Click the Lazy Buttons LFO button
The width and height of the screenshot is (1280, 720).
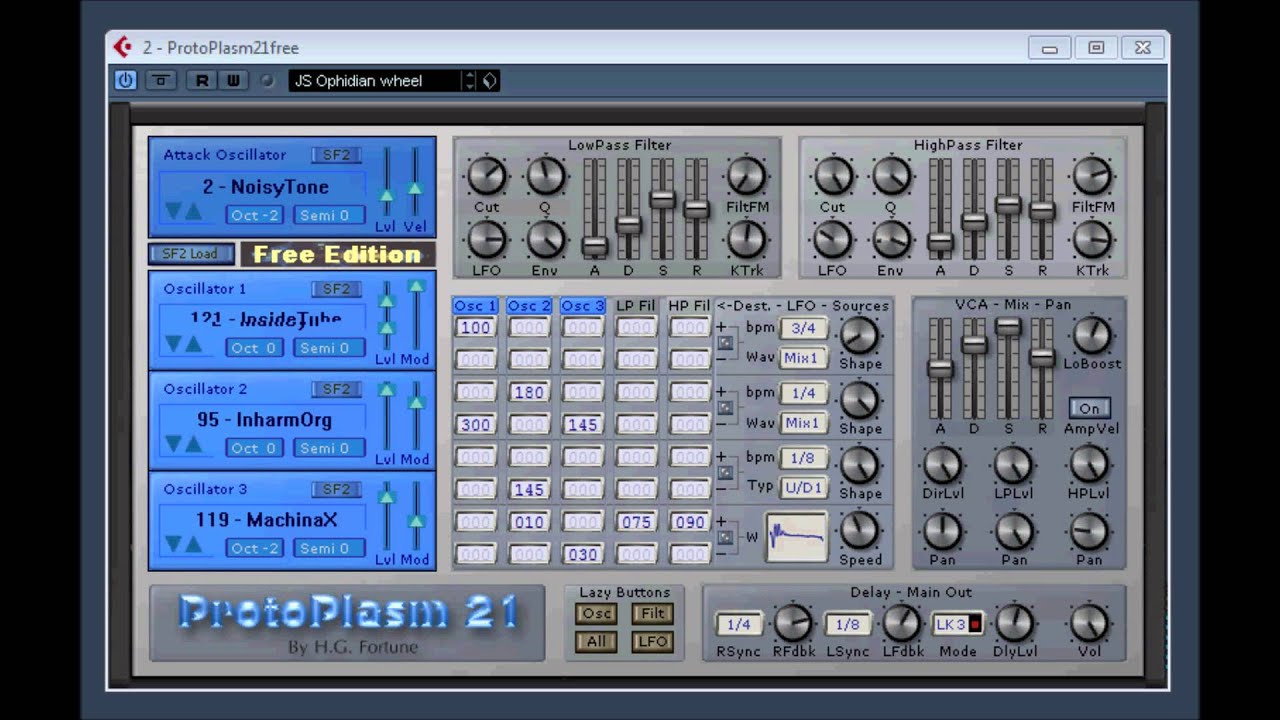[652, 642]
